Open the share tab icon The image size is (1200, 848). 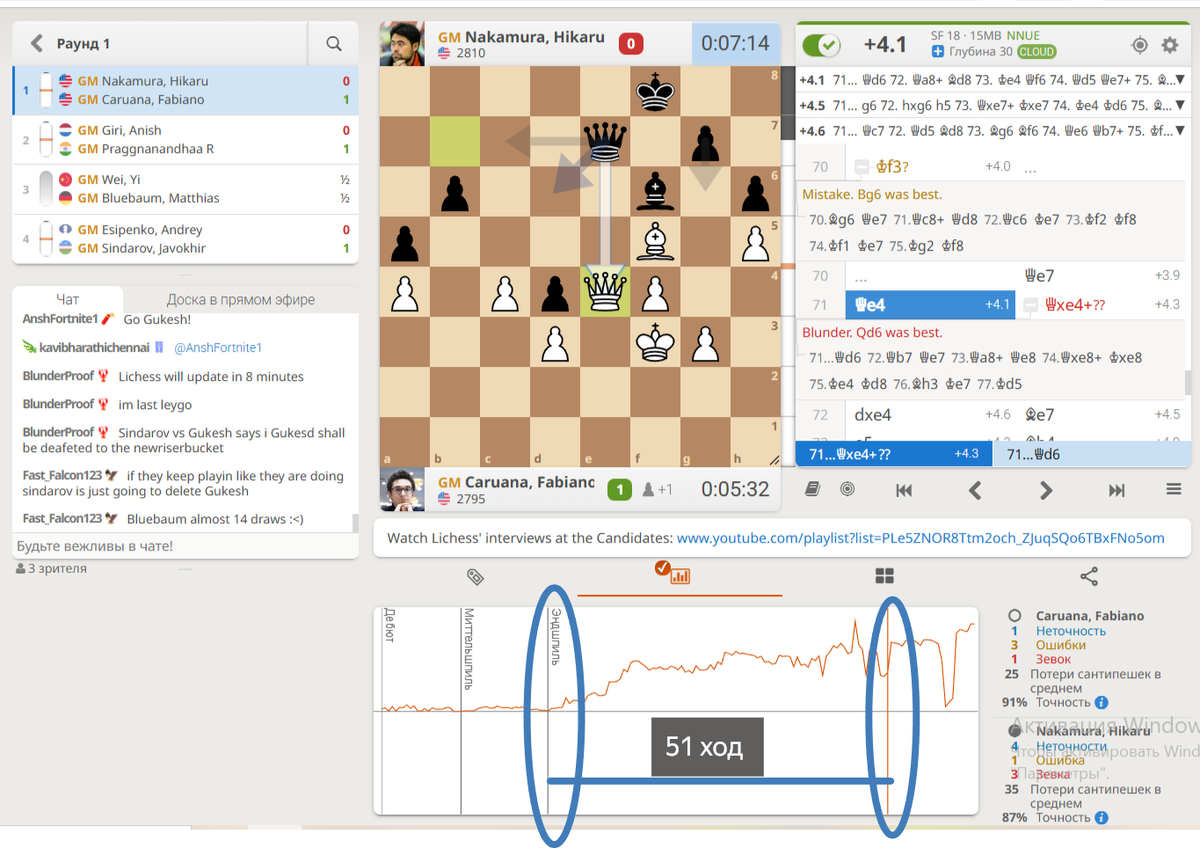(1089, 576)
